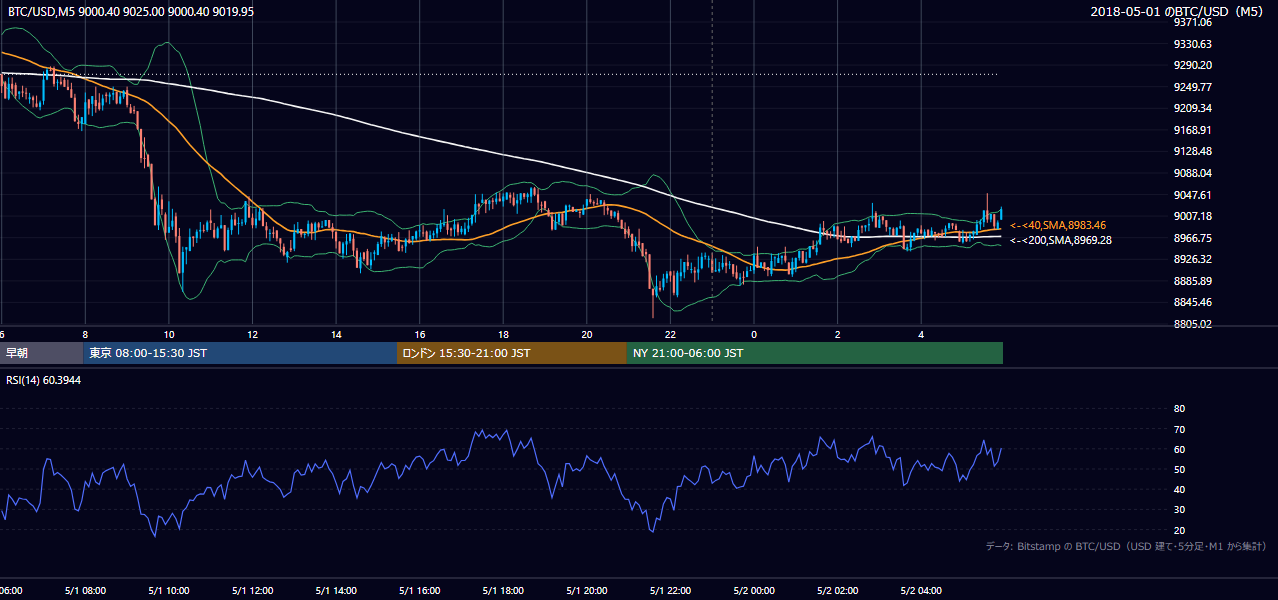This screenshot has height=600, width=1278.
Task: Click the 5/1 12:00 date label
Action: point(253,591)
